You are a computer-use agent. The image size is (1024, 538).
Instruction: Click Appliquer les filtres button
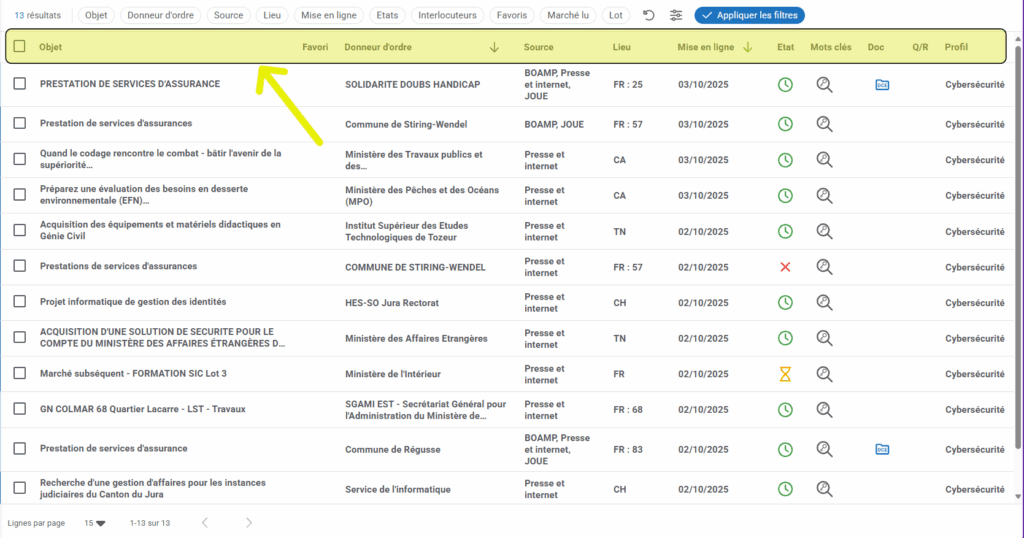(x=749, y=16)
